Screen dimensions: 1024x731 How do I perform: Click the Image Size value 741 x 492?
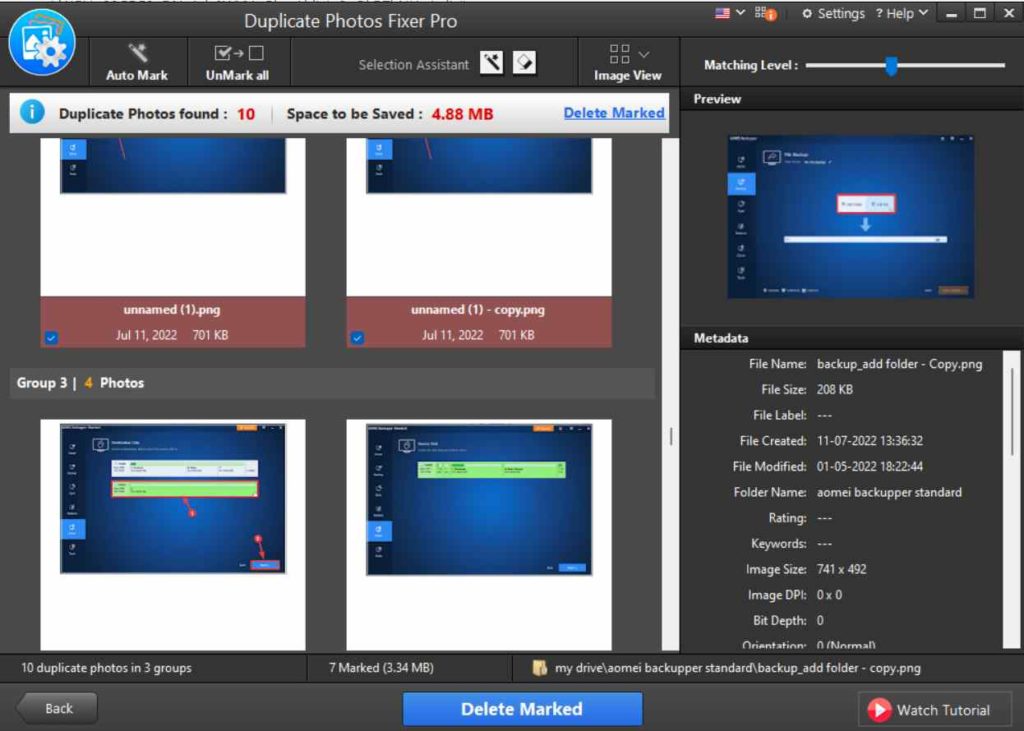pos(841,569)
